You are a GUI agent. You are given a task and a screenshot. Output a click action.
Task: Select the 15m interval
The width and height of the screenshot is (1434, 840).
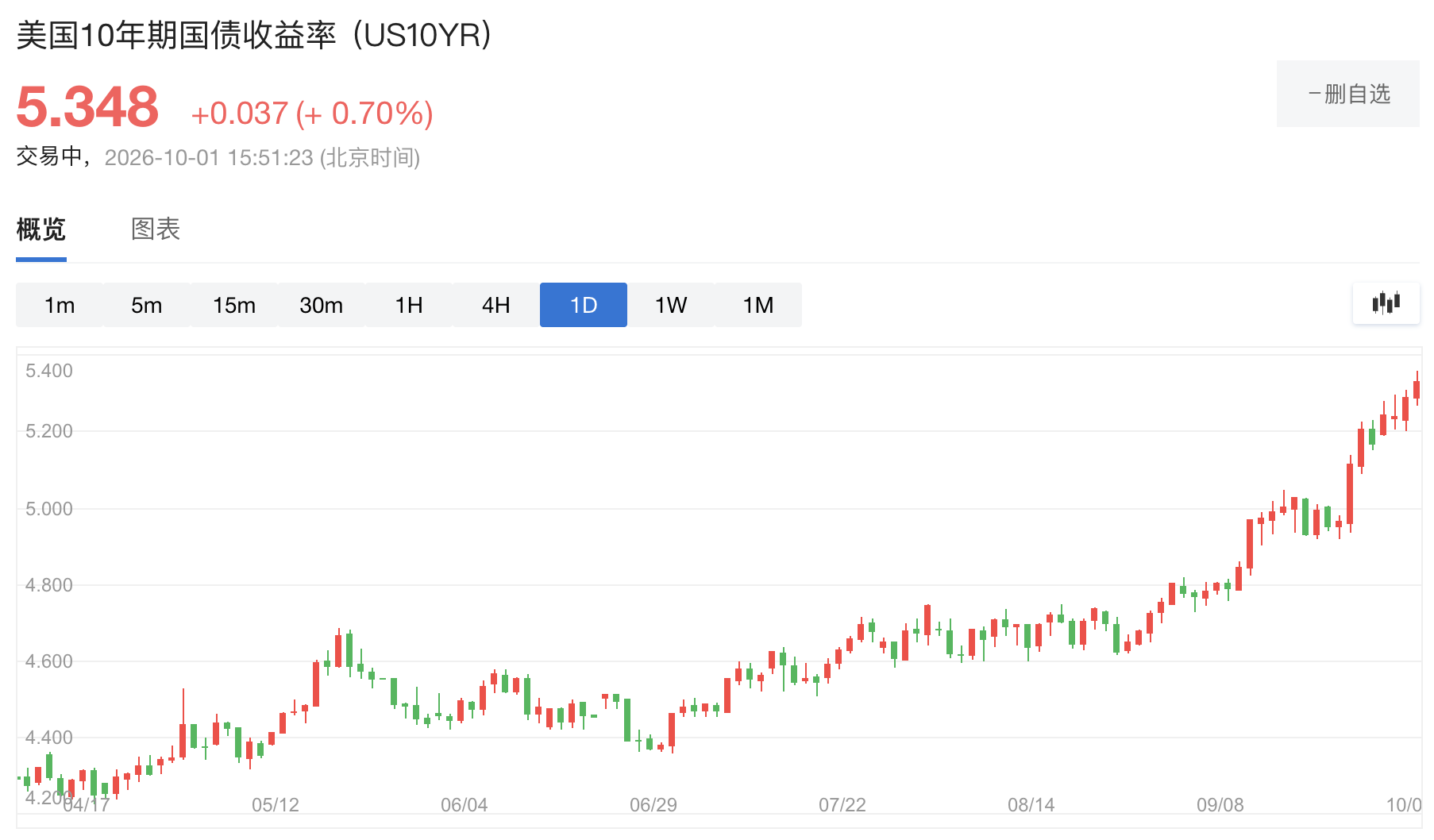tap(234, 305)
